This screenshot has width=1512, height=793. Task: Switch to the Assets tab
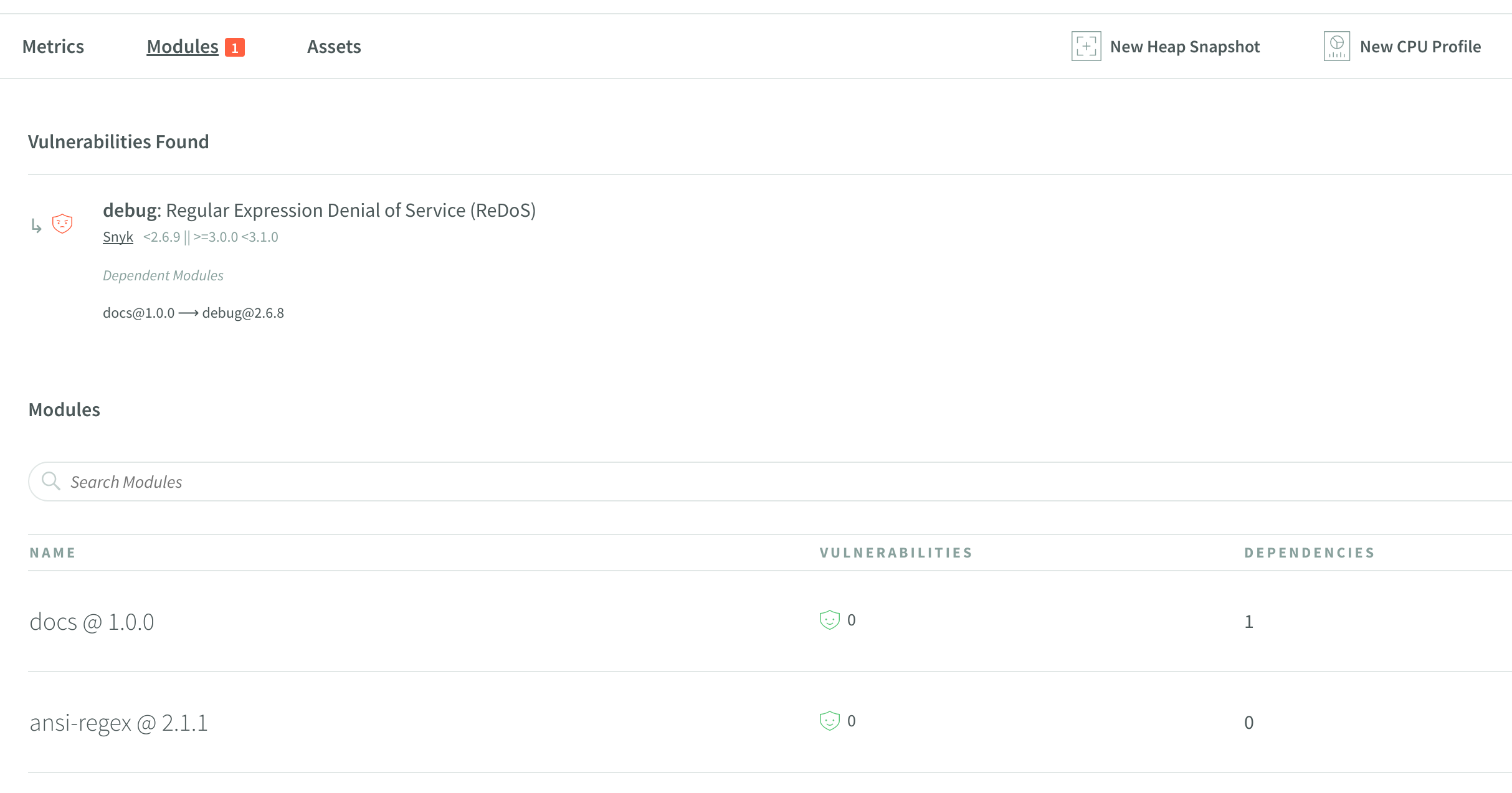pyautogui.click(x=334, y=45)
